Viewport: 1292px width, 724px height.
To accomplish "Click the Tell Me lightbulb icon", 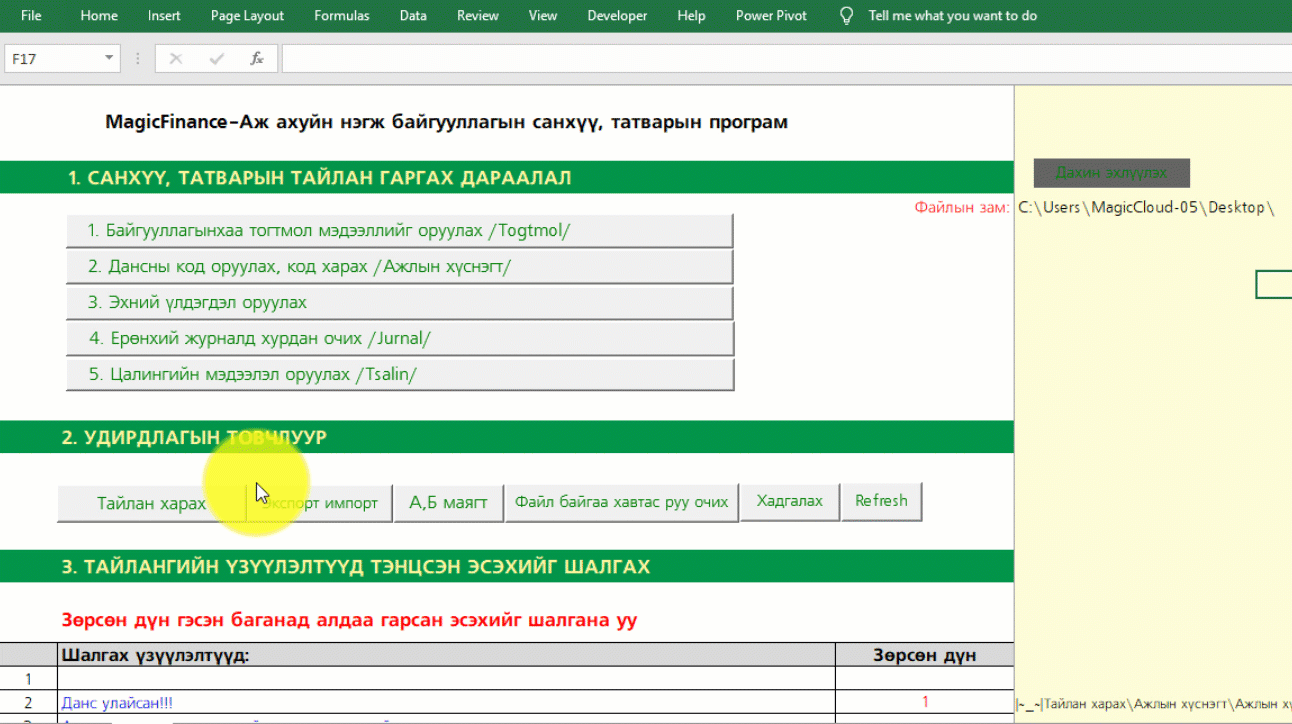I will [846, 15].
